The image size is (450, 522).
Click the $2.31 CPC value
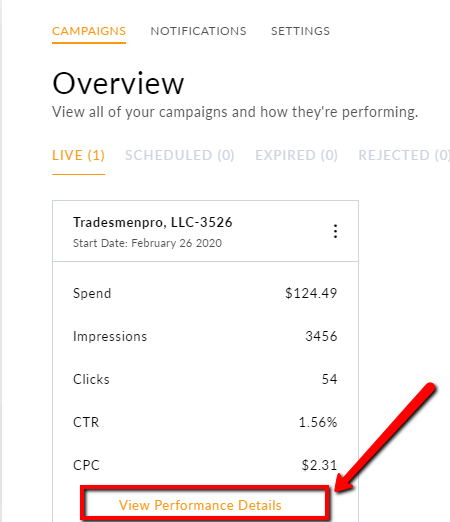(x=319, y=465)
